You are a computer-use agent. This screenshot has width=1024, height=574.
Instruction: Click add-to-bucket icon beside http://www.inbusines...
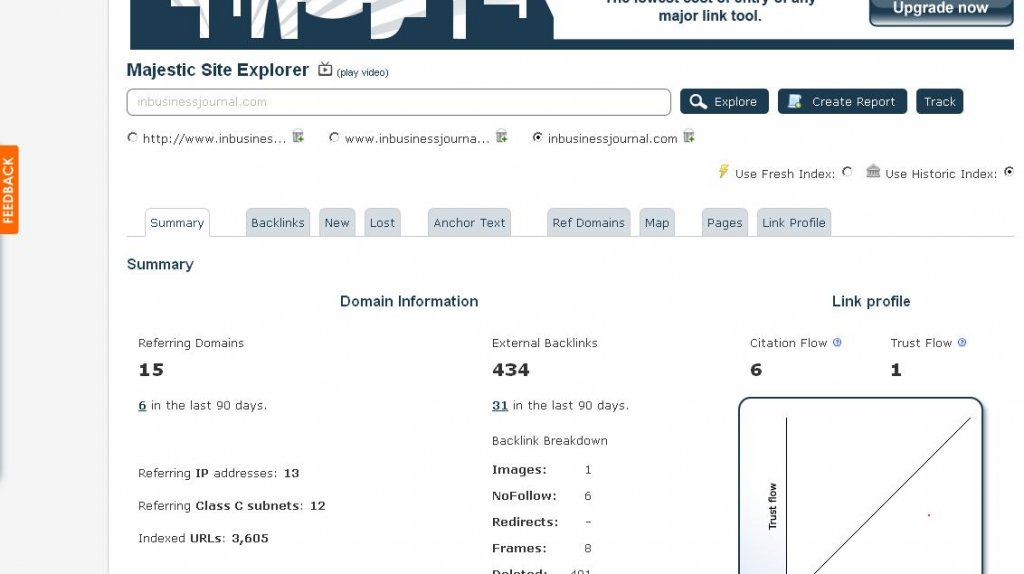click(x=298, y=136)
